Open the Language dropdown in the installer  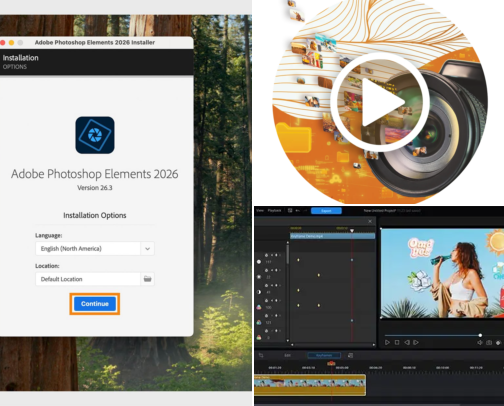(x=147, y=249)
